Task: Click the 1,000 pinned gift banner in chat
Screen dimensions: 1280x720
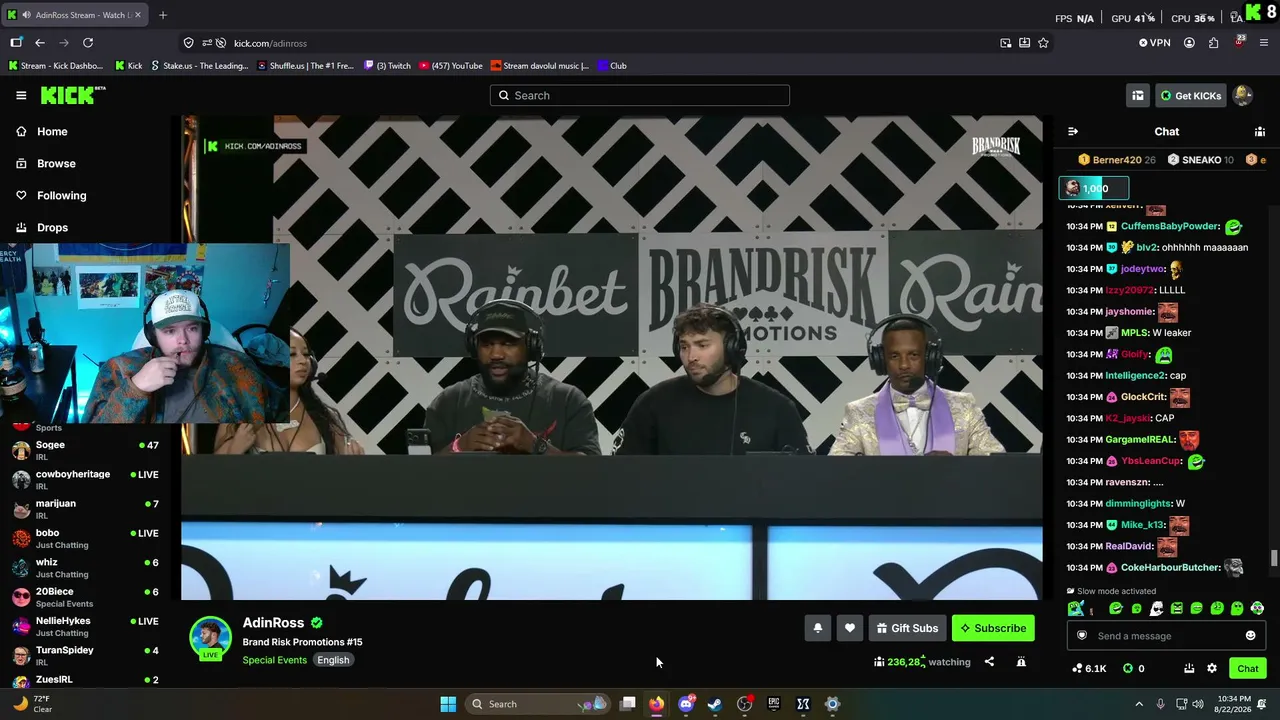Action: point(1093,188)
